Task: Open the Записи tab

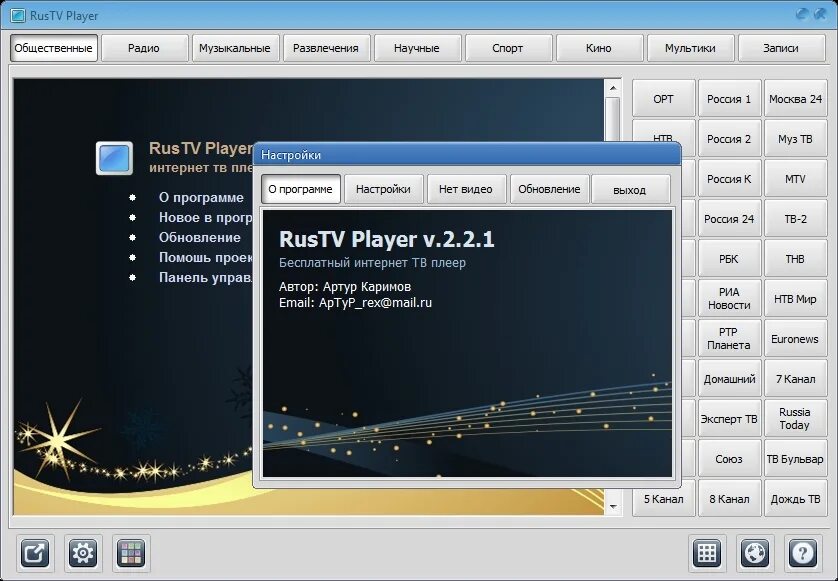Action: 781,48
